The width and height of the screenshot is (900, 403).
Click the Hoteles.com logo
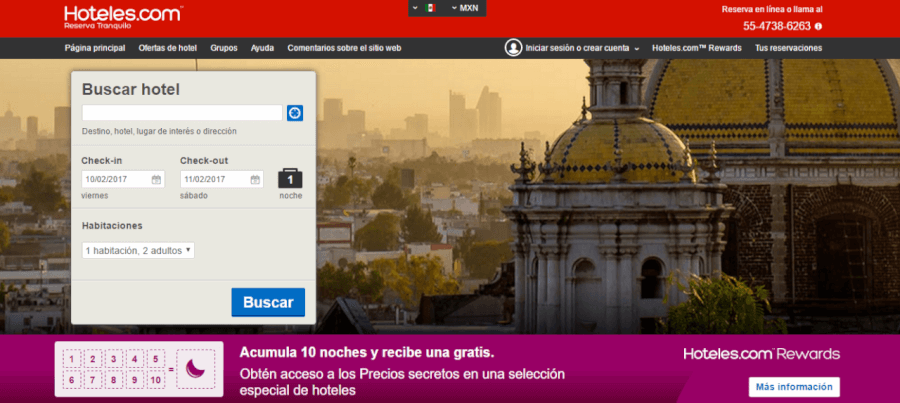point(123,18)
